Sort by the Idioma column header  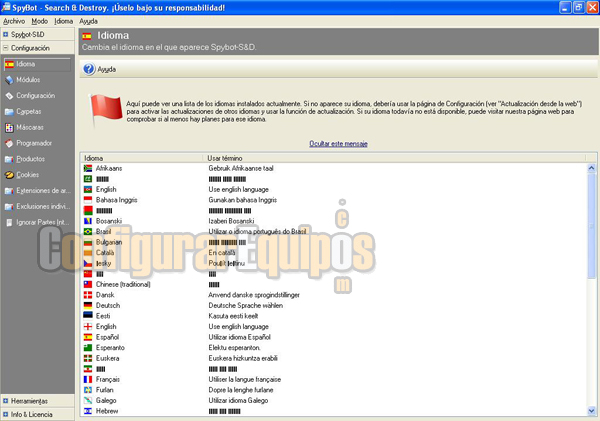(x=142, y=158)
